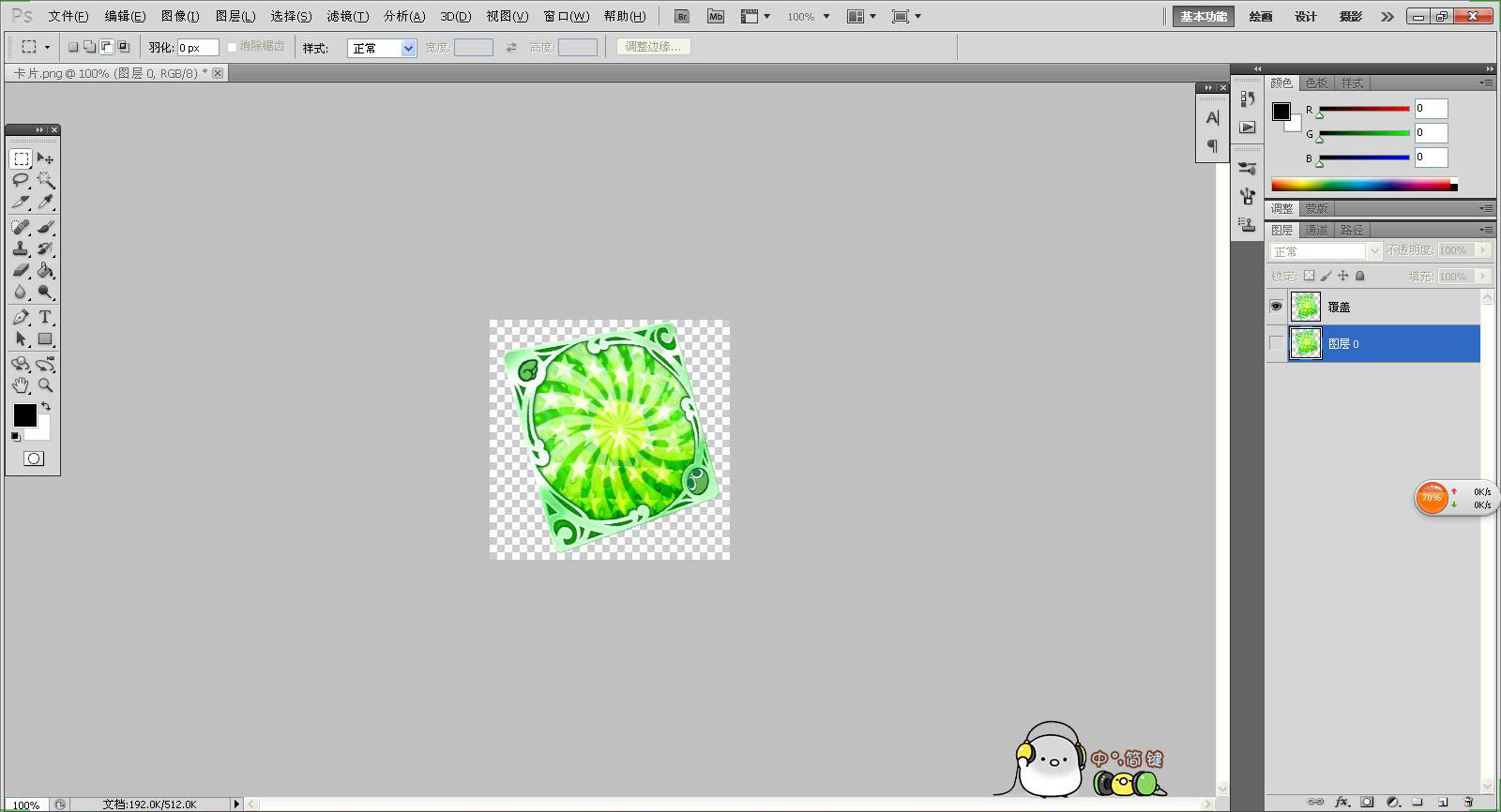Switch to the 设计 design workspace
The image size is (1501, 812).
click(x=1306, y=16)
